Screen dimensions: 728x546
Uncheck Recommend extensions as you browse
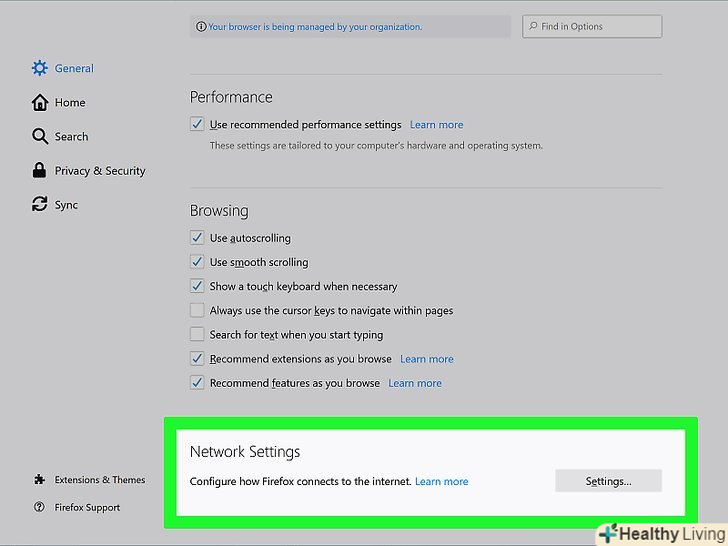tap(197, 359)
